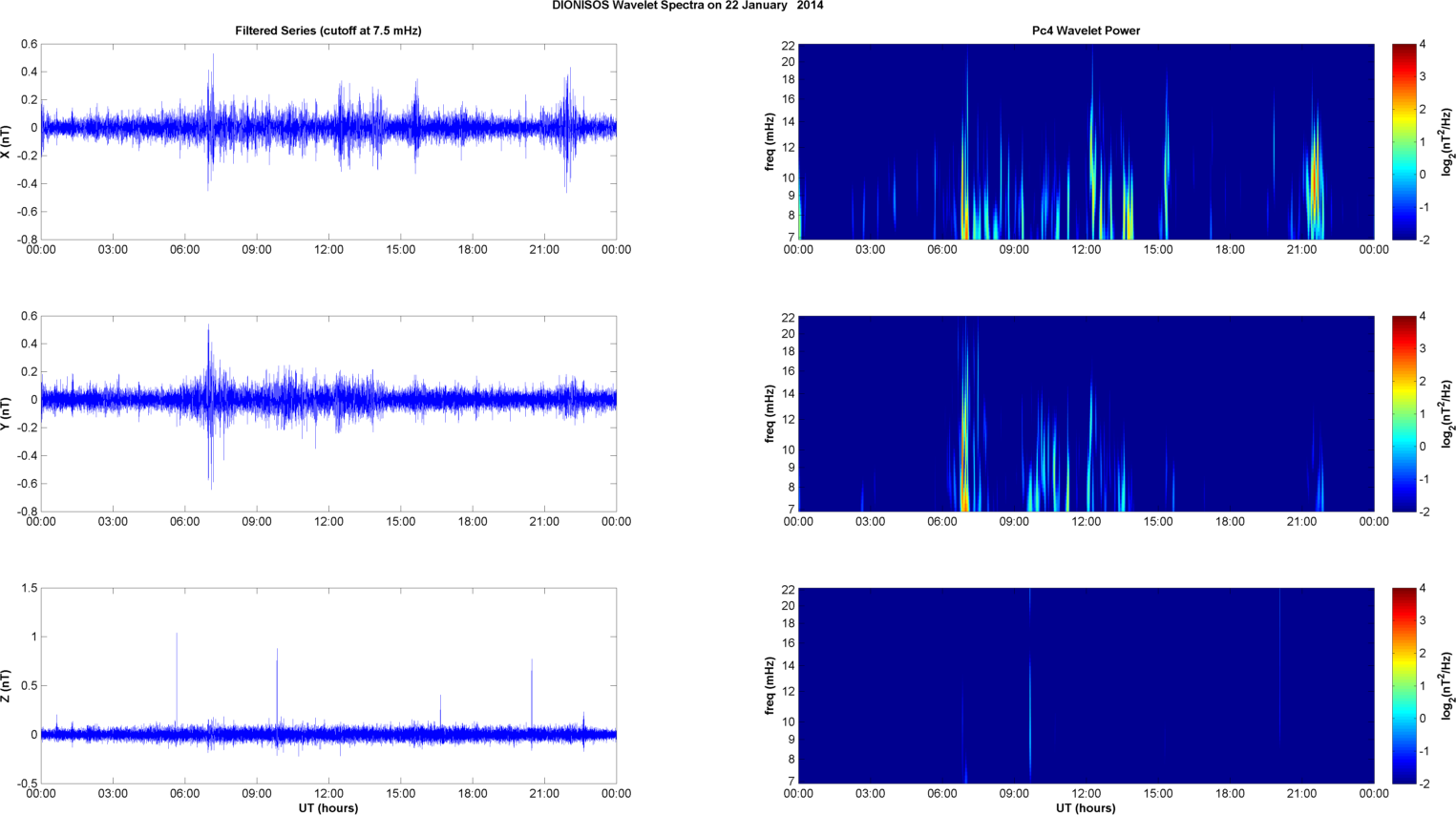Click 'UT (hours)' label under Z time series
Image resolution: width=1456 pixels, height=815 pixels.
328,807
